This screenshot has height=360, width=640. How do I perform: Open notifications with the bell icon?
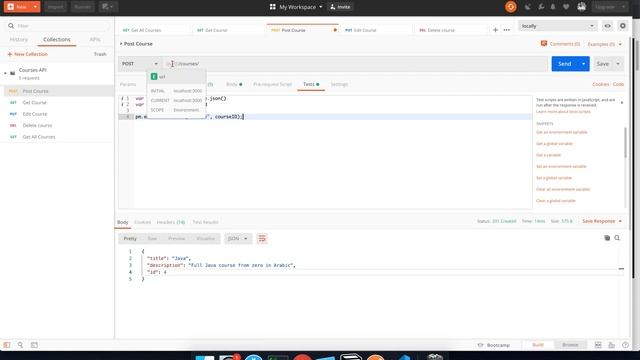coord(553,7)
